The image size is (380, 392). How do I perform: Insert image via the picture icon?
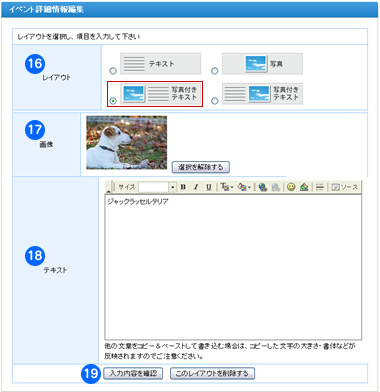304,187
